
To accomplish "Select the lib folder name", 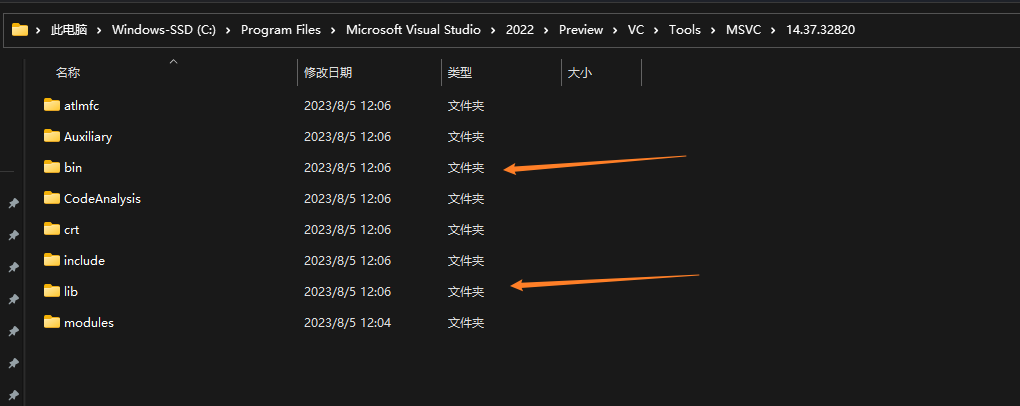I will [x=71, y=291].
